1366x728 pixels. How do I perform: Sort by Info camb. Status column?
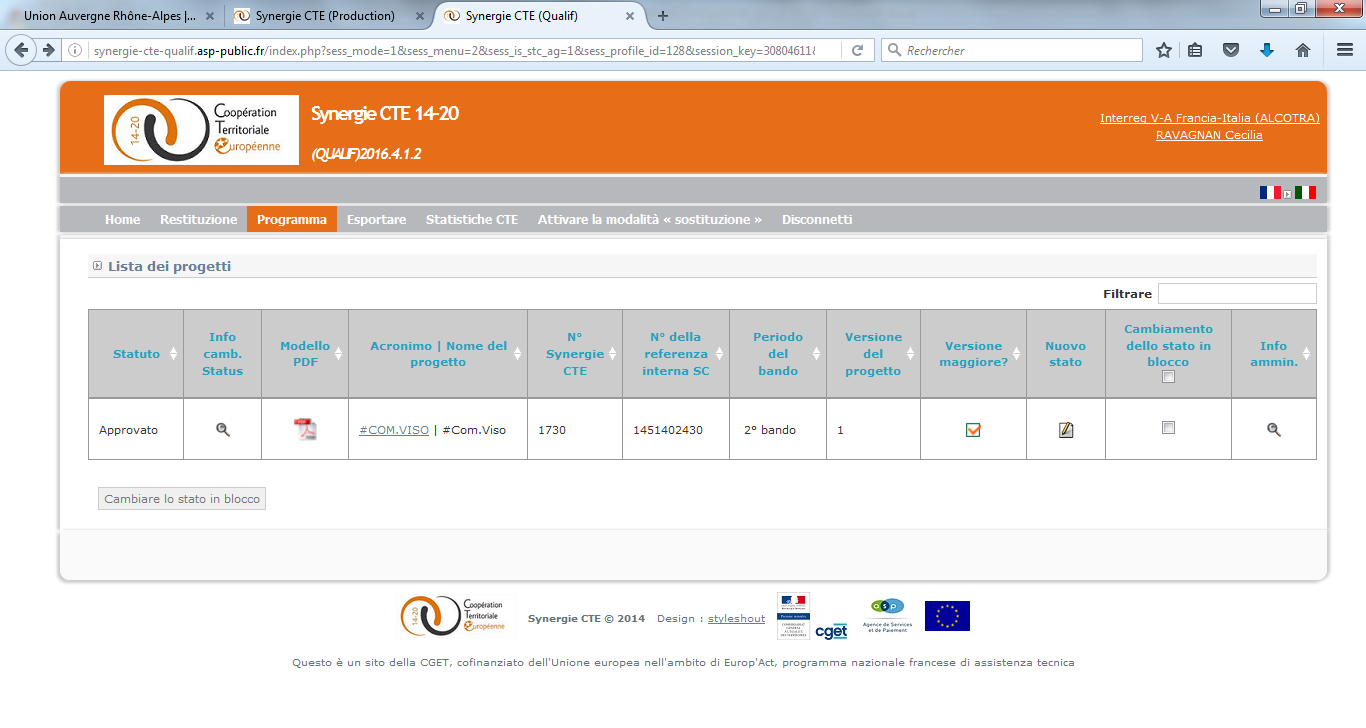[223, 354]
